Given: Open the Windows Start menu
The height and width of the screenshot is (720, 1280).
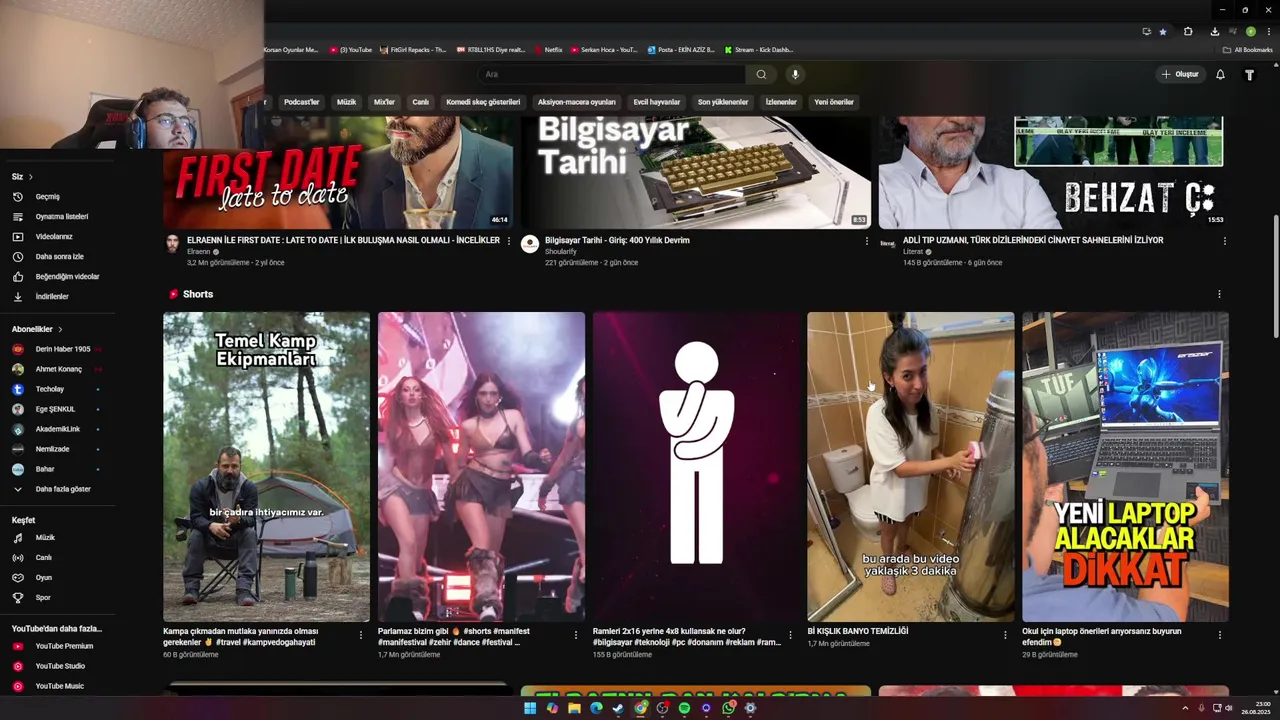Looking at the screenshot, I should [x=530, y=708].
